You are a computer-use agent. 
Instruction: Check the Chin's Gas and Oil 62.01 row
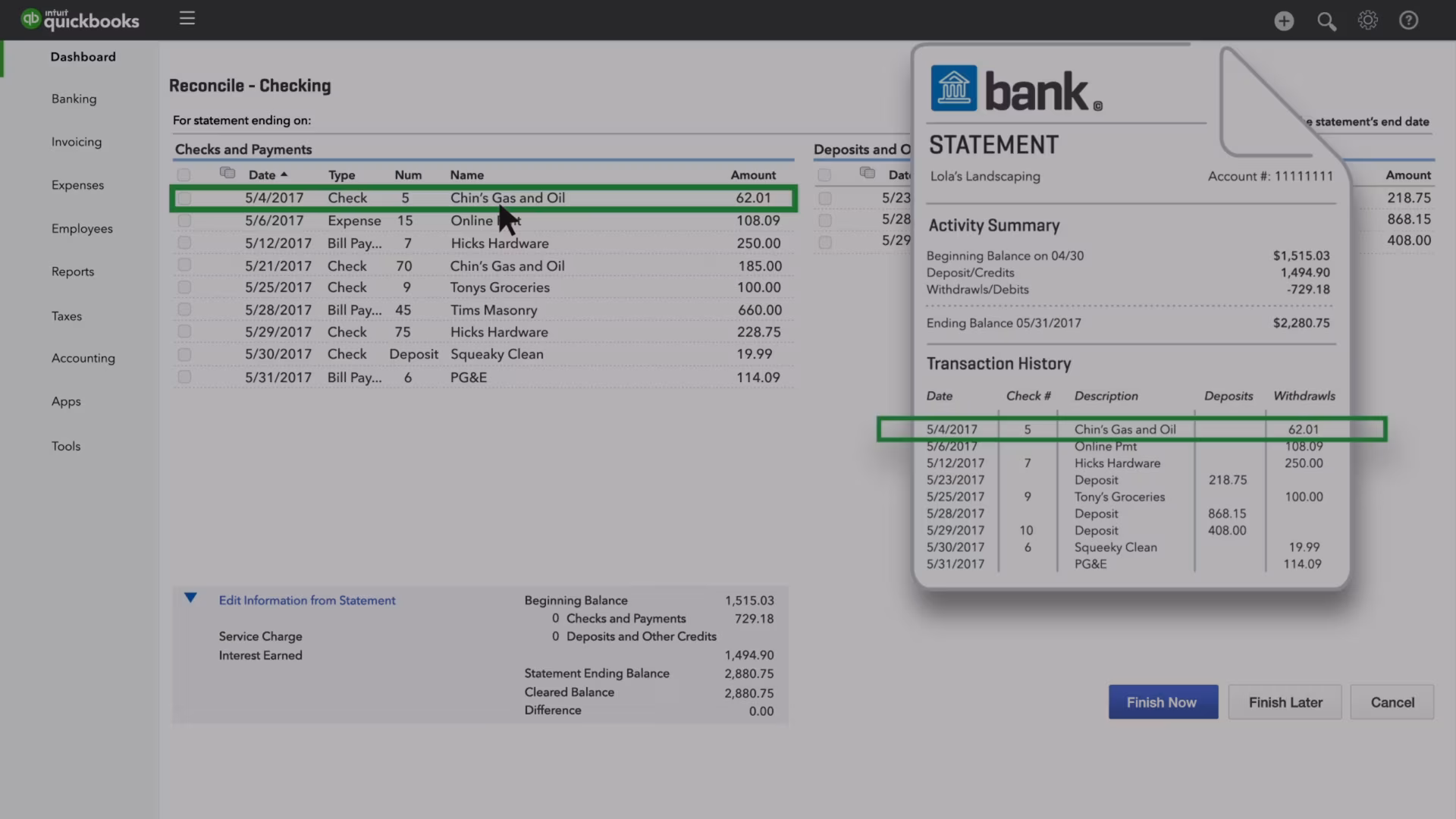point(184,198)
